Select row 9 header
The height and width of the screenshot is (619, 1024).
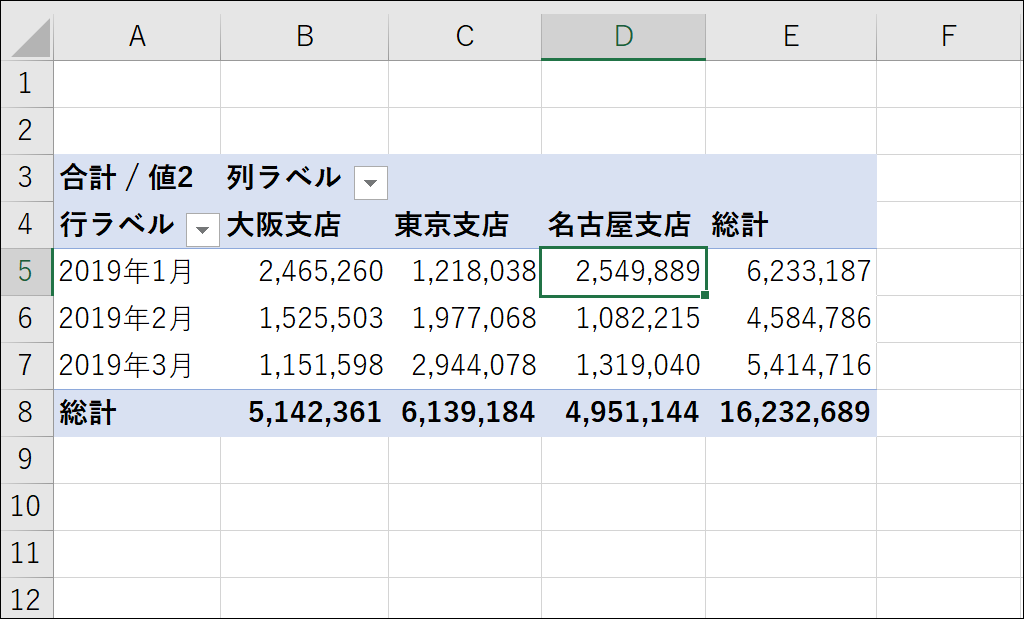(26, 460)
